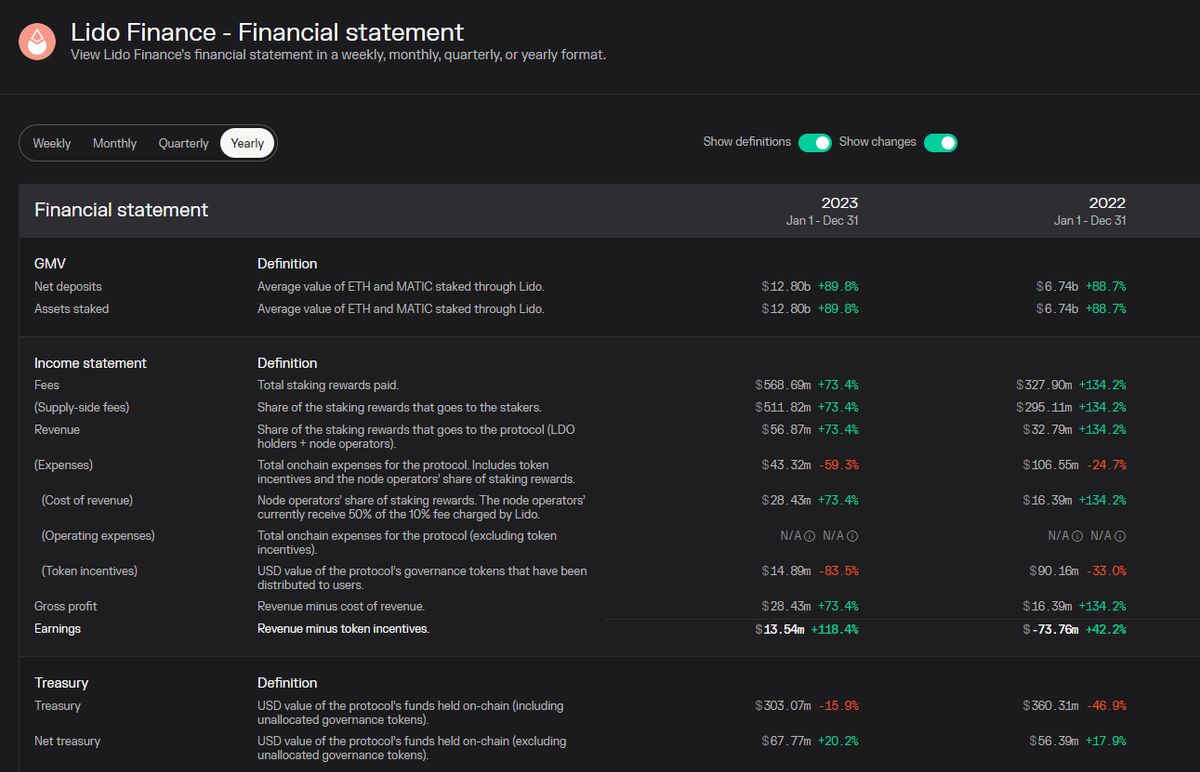
Task: Click the first N/A info icon under 2022
Action: (1078, 536)
